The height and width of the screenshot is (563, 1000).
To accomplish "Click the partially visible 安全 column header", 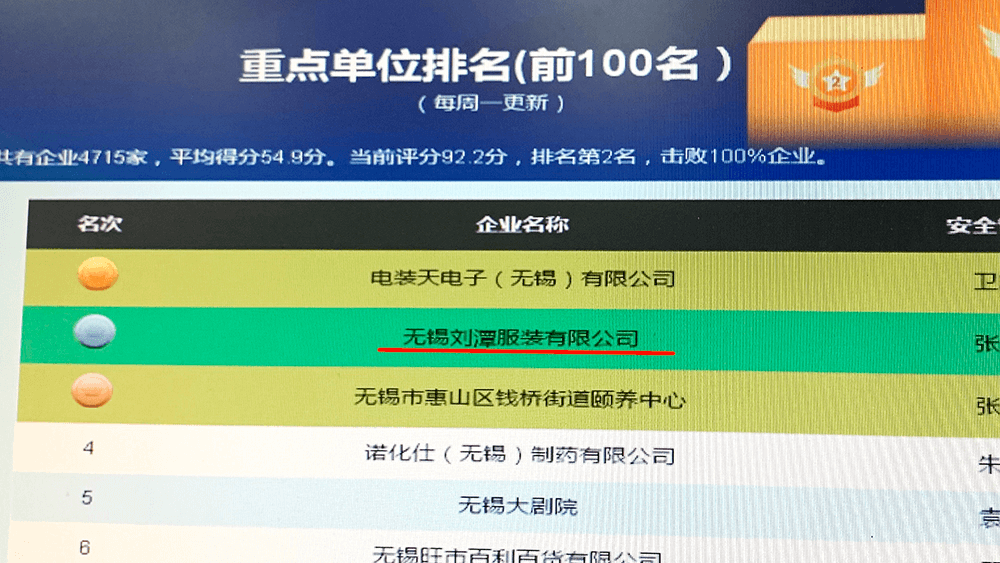I will coord(972,227).
